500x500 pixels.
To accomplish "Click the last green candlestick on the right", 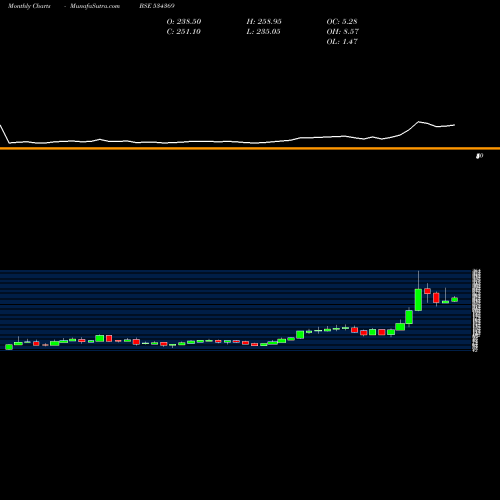I will point(455,299).
